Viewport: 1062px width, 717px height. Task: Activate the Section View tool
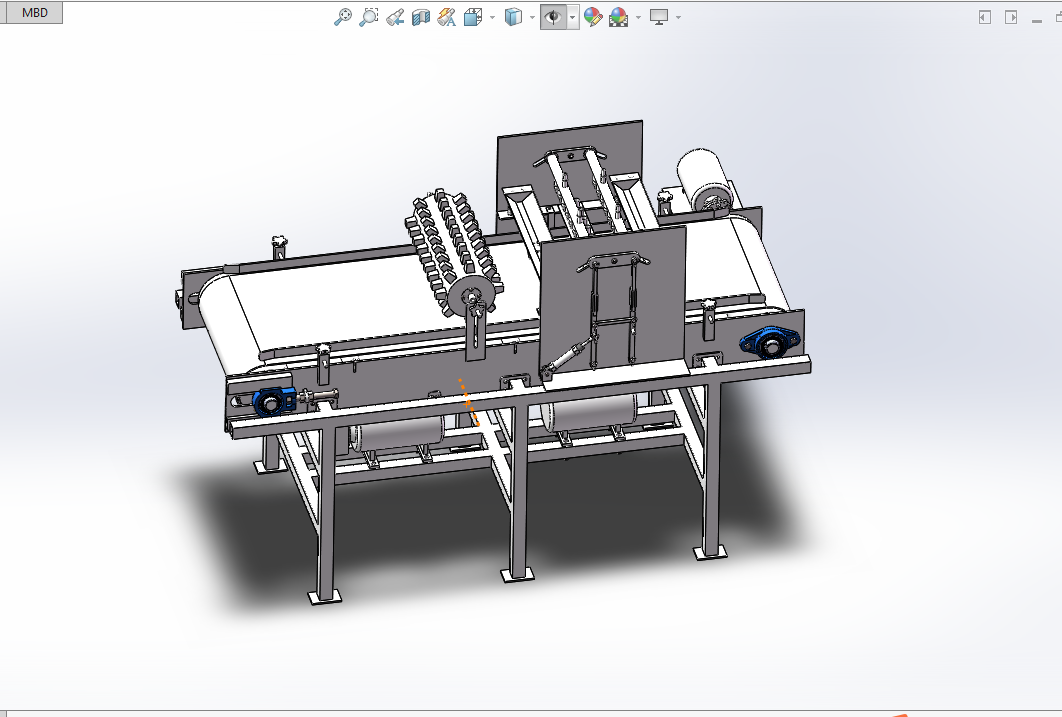(x=421, y=17)
